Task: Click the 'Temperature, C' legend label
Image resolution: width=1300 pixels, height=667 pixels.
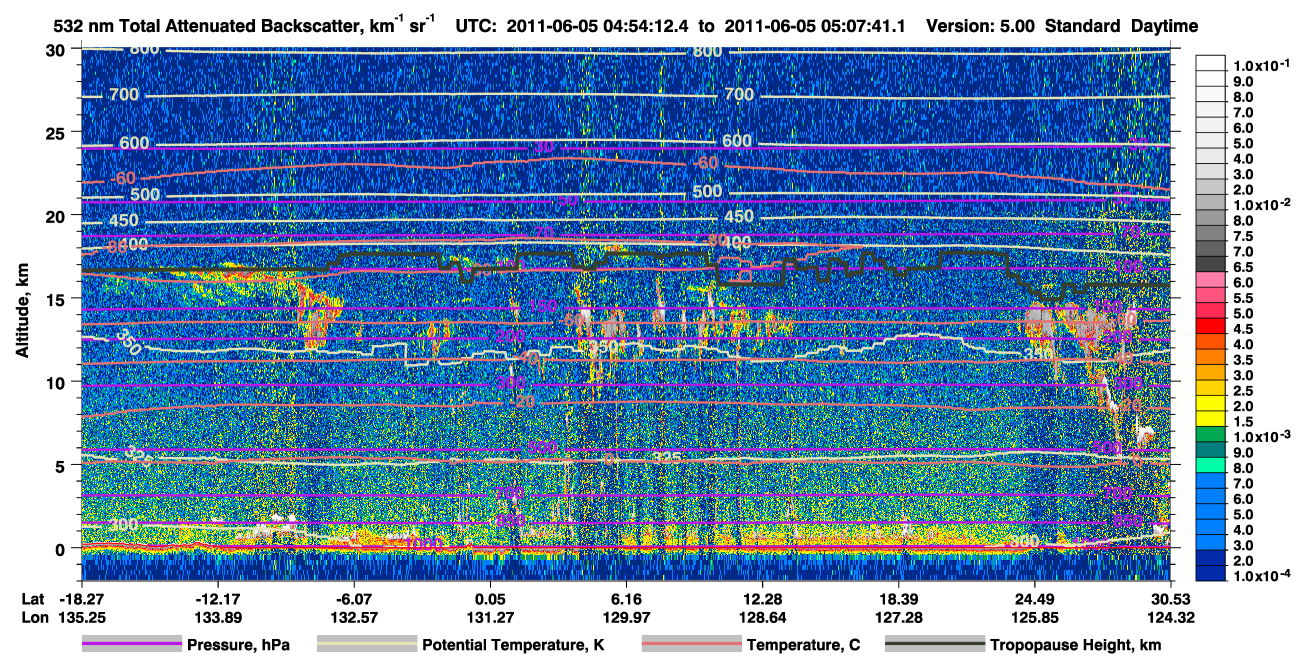Action: coord(803,645)
